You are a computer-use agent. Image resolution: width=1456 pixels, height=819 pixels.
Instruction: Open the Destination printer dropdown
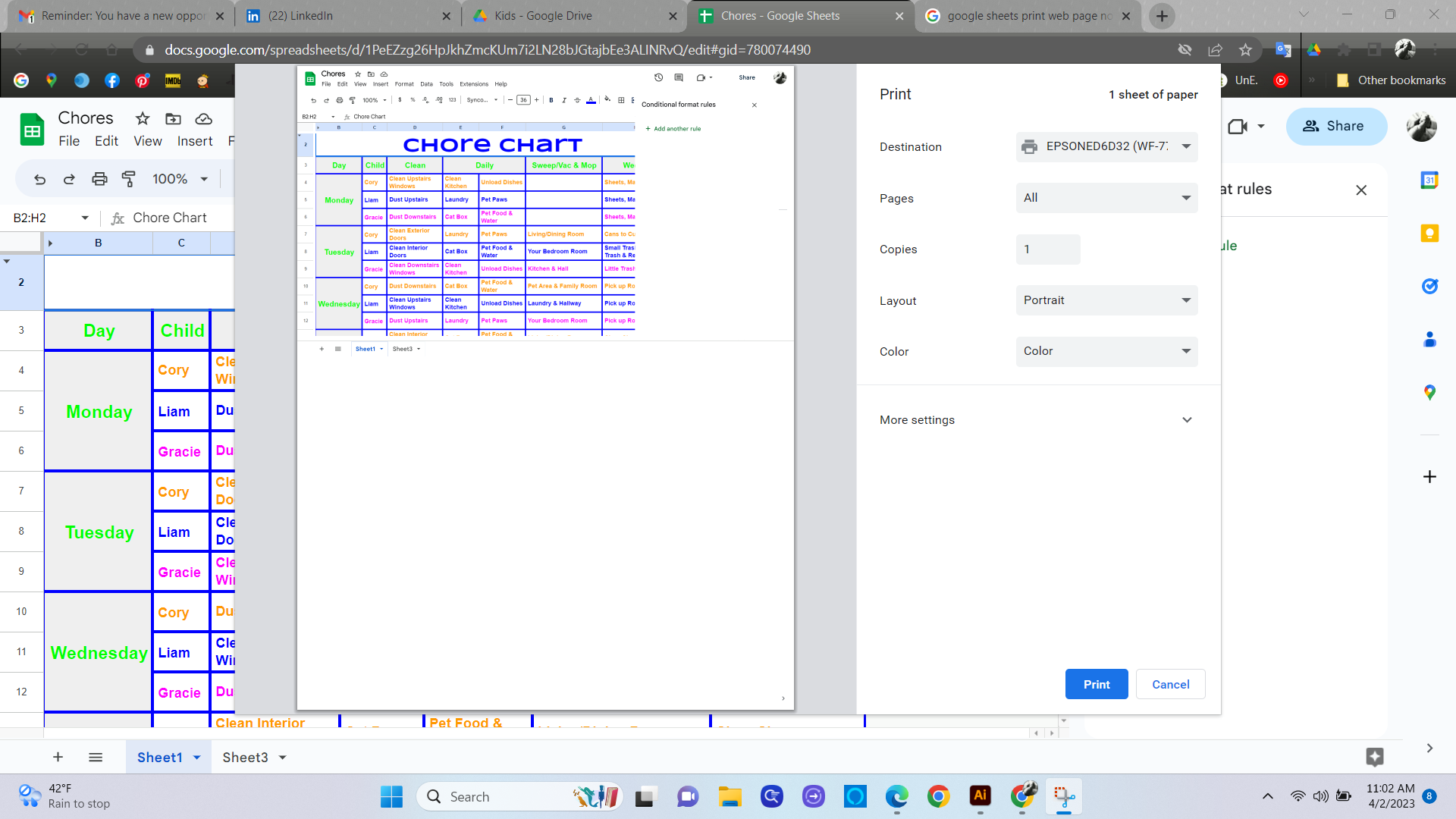pos(1106,146)
